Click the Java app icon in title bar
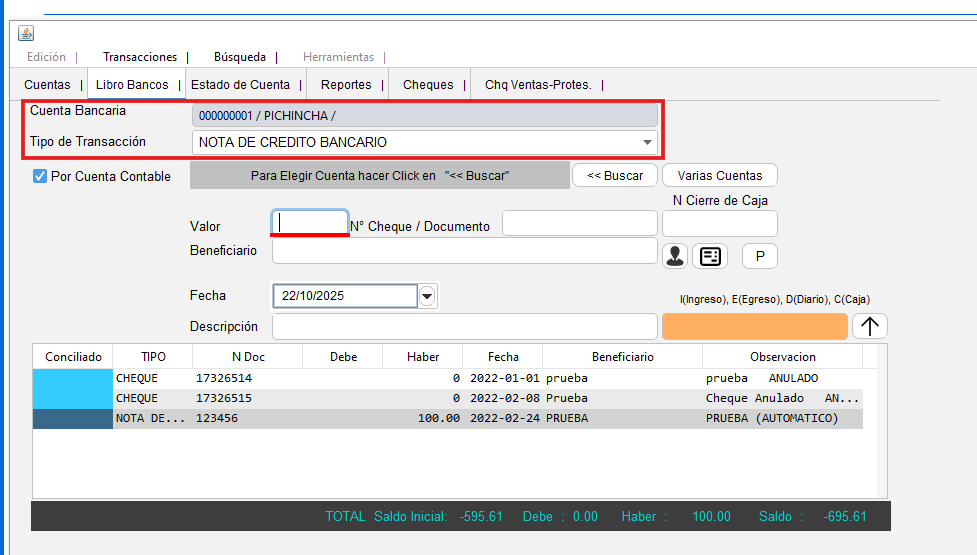 coord(26,33)
